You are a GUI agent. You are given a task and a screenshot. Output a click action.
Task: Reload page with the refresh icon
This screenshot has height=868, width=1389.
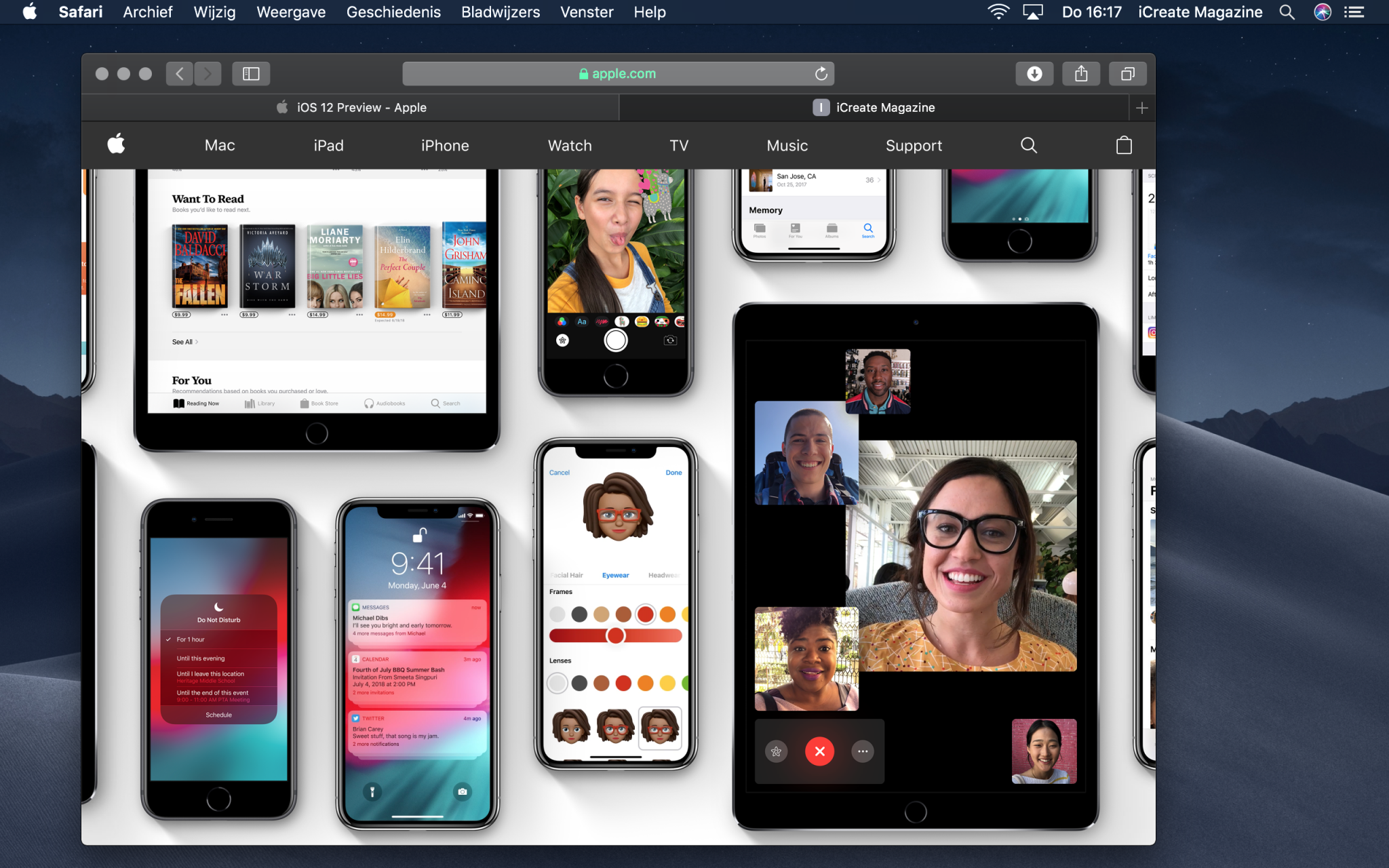coord(821,73)
